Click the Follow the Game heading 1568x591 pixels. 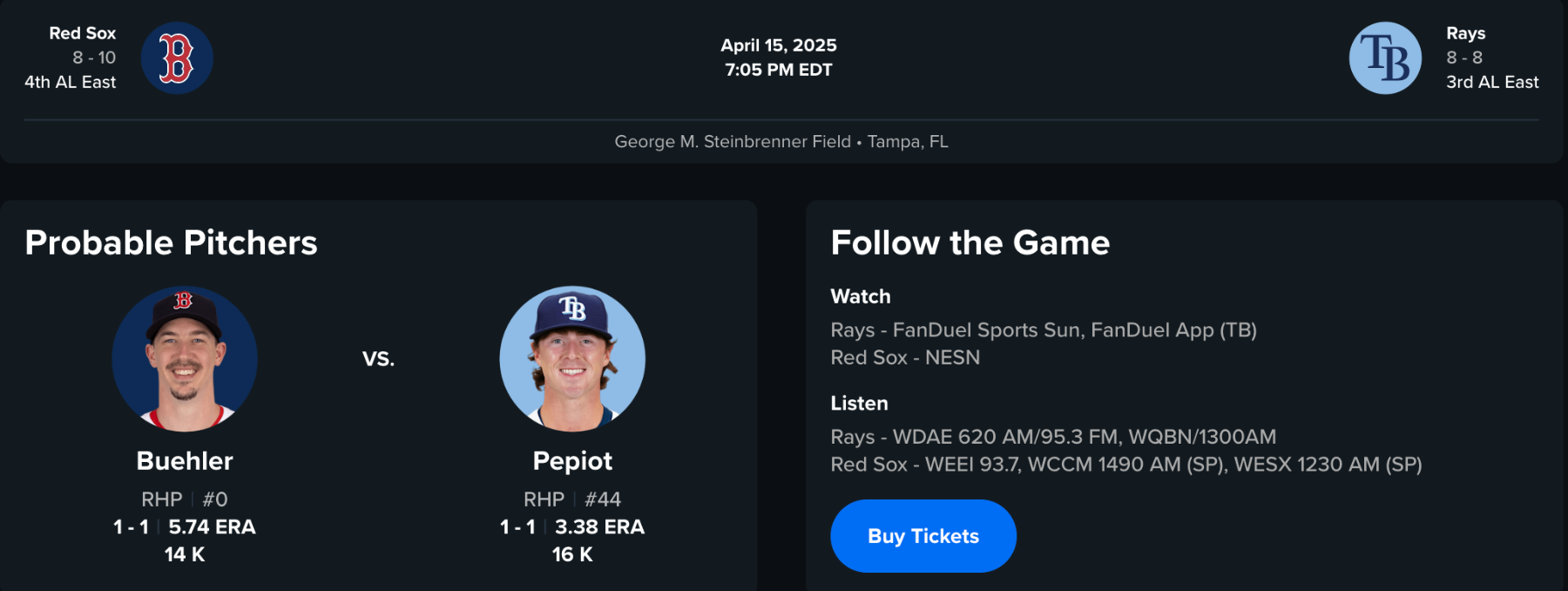tap(970, 242)
